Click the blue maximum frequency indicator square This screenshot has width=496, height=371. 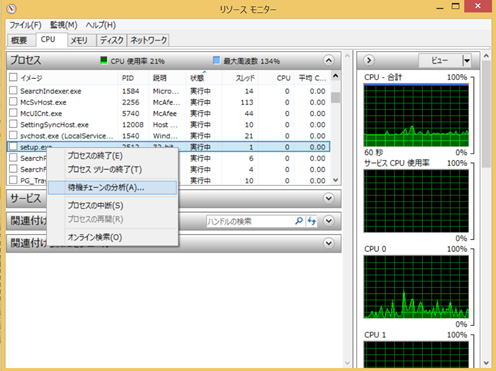(216, 60)
